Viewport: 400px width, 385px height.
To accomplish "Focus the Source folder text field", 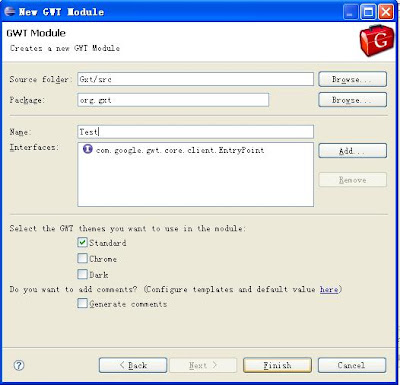I will pos(195,79).
